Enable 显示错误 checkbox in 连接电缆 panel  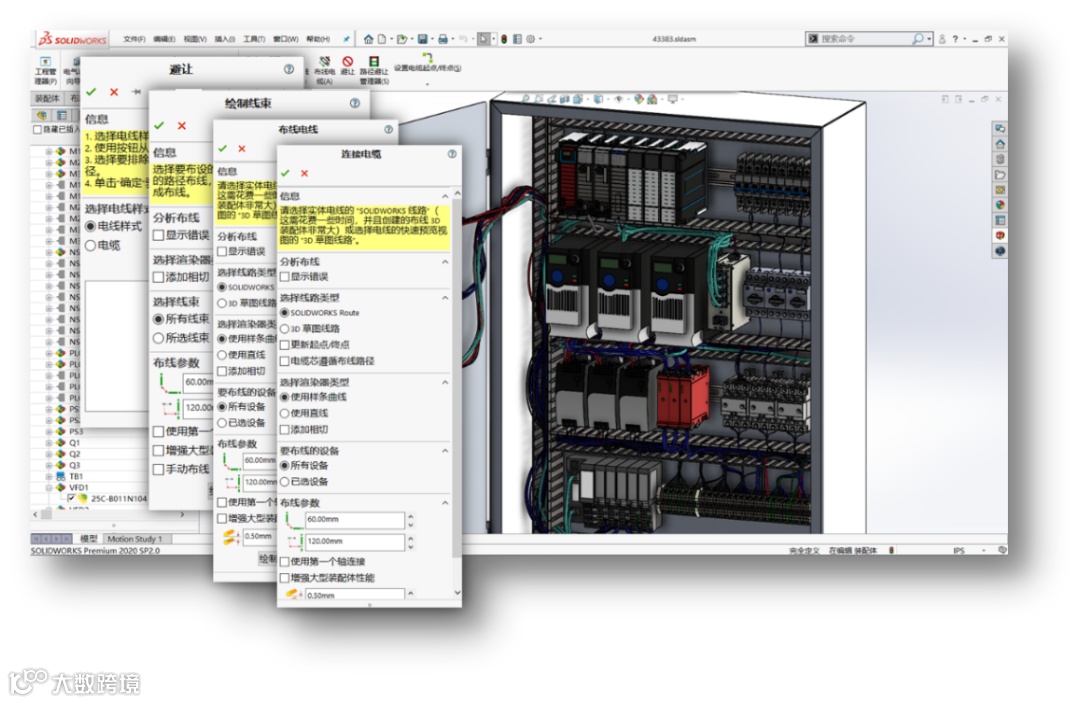[284, 277]
